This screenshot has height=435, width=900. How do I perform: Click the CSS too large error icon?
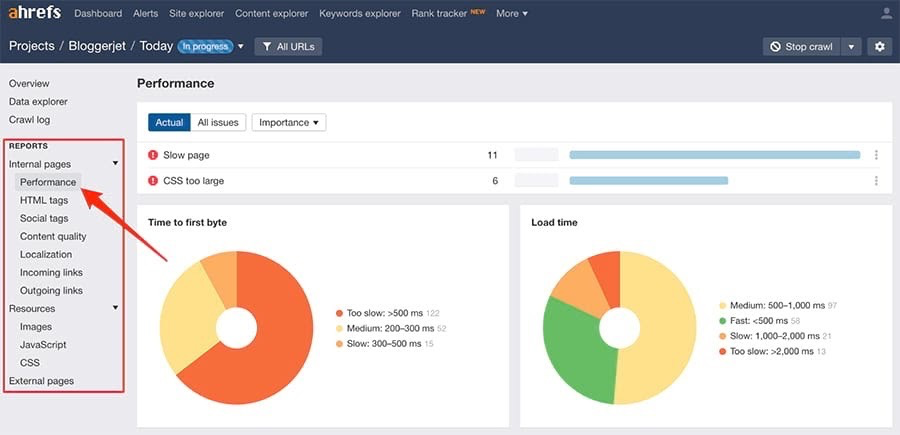pos(153,181)
